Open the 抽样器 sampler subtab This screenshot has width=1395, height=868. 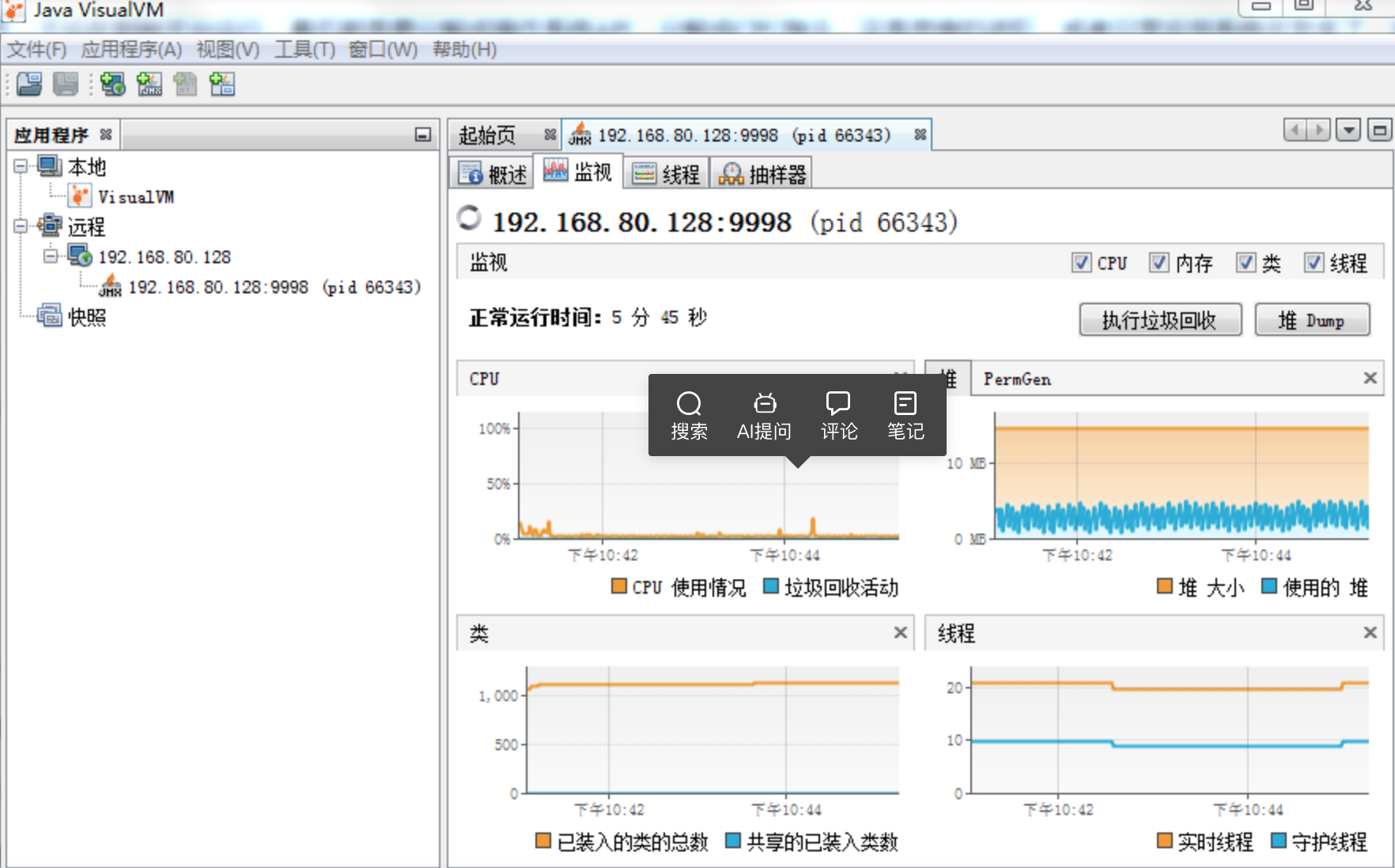[x=762, y=173]
